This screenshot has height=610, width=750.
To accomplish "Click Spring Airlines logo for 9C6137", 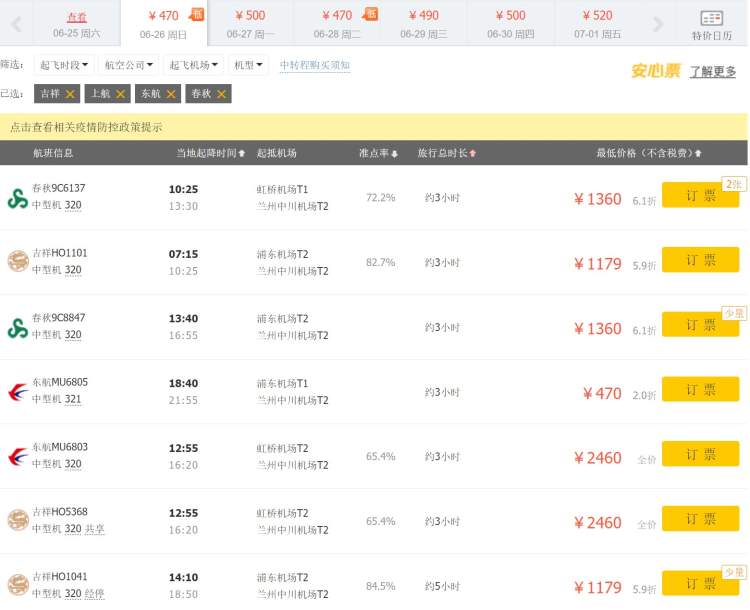I will coord(18,198).
